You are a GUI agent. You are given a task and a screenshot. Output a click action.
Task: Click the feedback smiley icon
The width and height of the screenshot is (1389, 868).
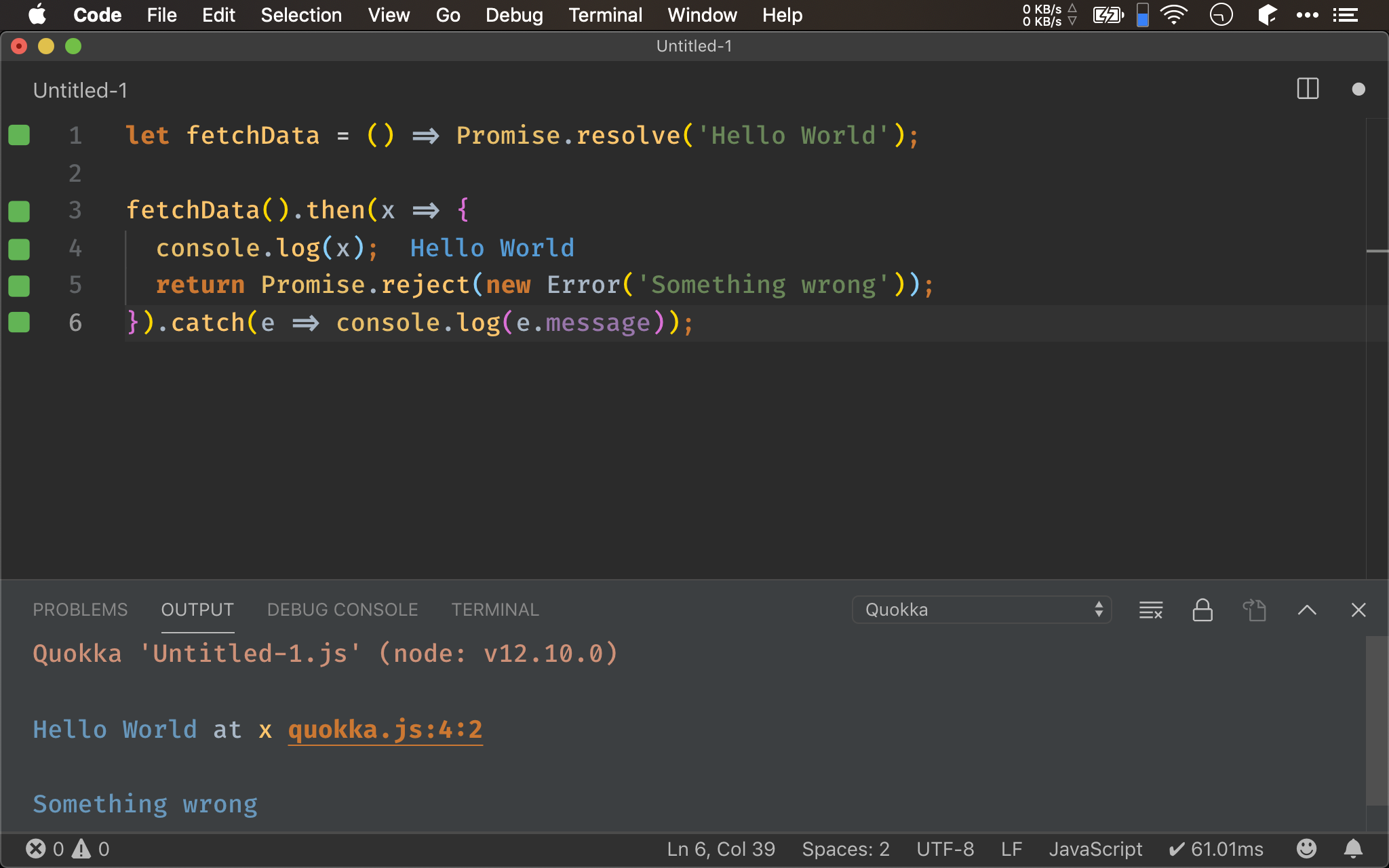pos(1306,848)
